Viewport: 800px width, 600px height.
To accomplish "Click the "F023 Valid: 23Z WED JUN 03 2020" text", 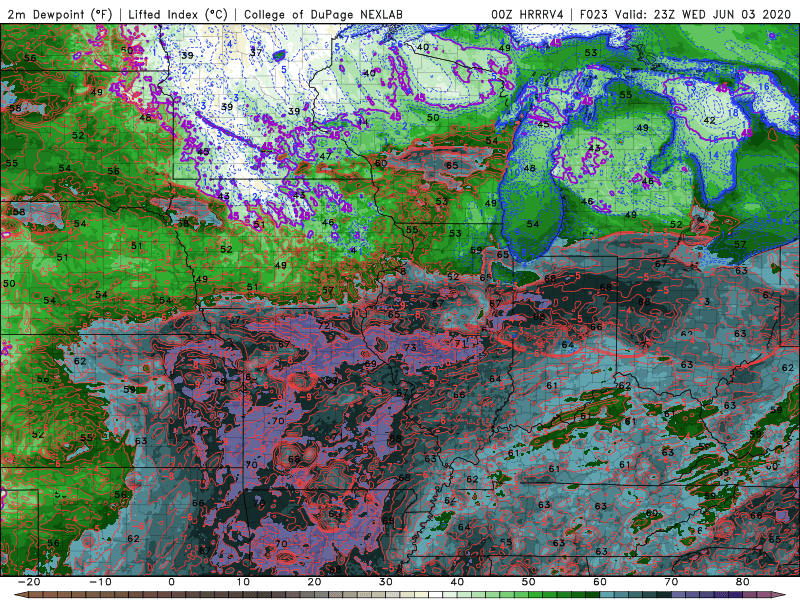I will click(x=685, y=15).
